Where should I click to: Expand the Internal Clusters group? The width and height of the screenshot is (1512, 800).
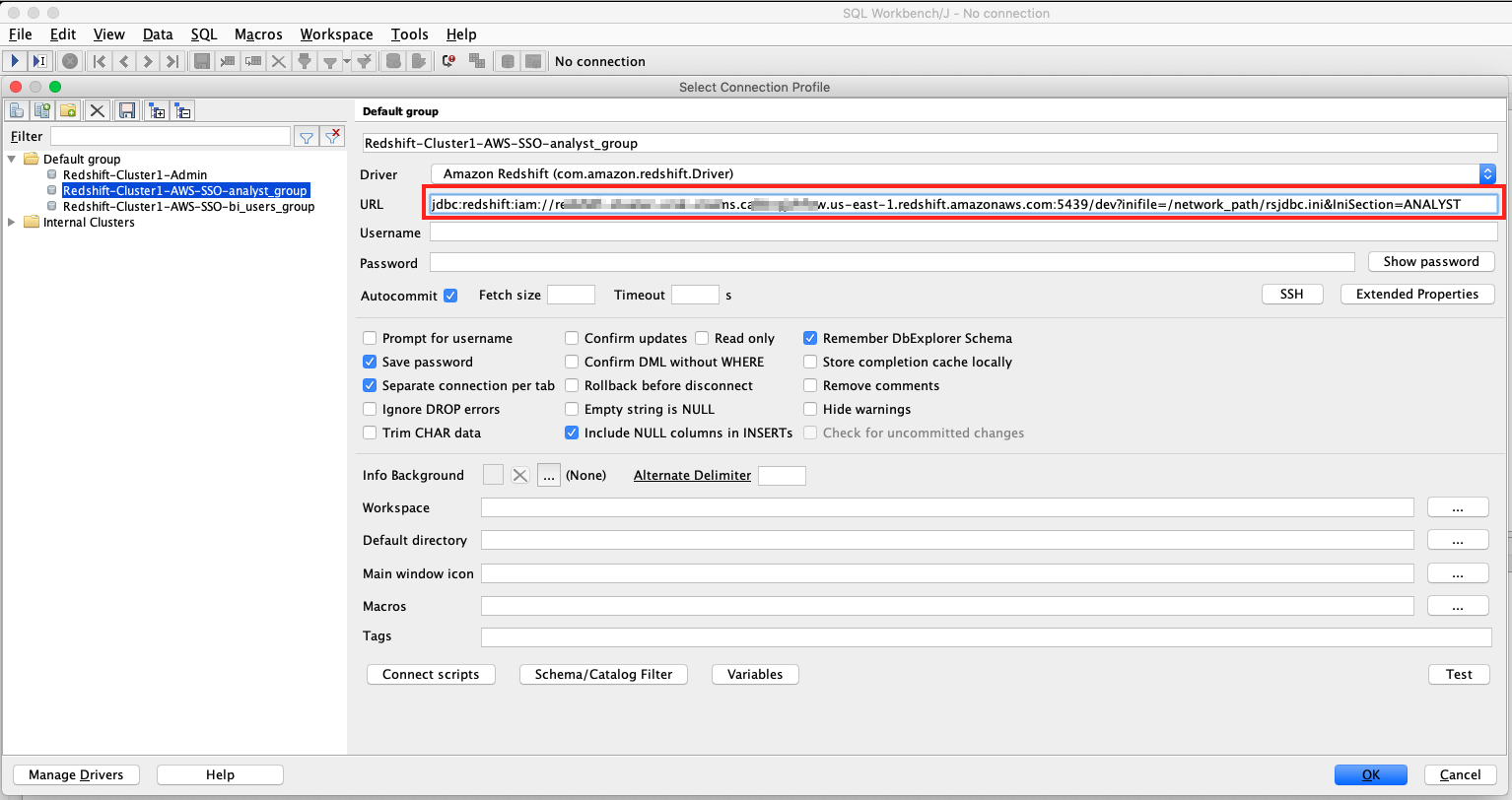pyautogui.click(x=12, y=222)
